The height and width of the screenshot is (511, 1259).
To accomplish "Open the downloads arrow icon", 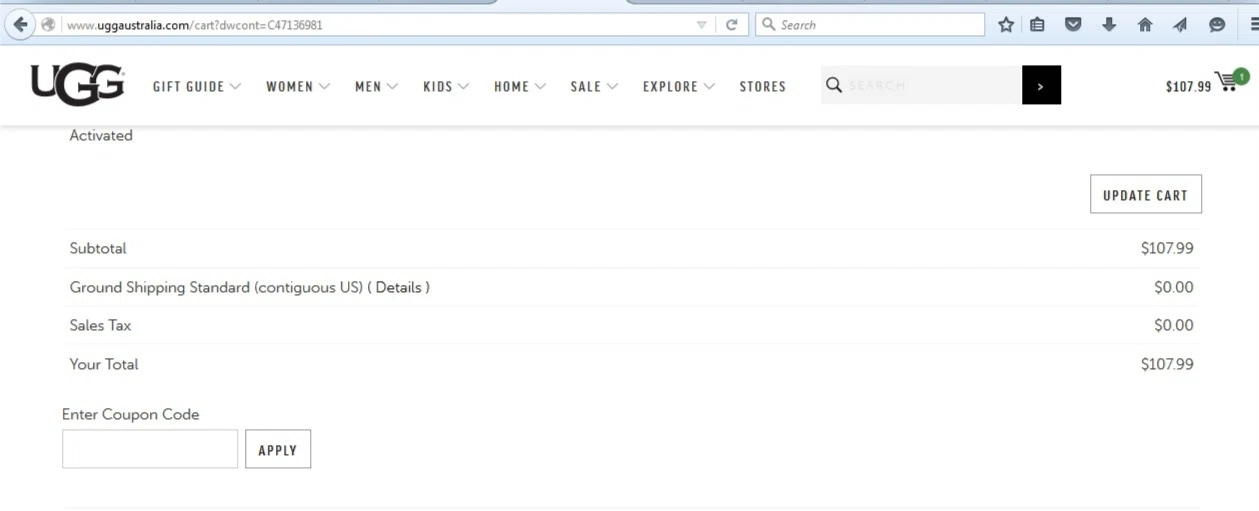I will (1109, 25).
